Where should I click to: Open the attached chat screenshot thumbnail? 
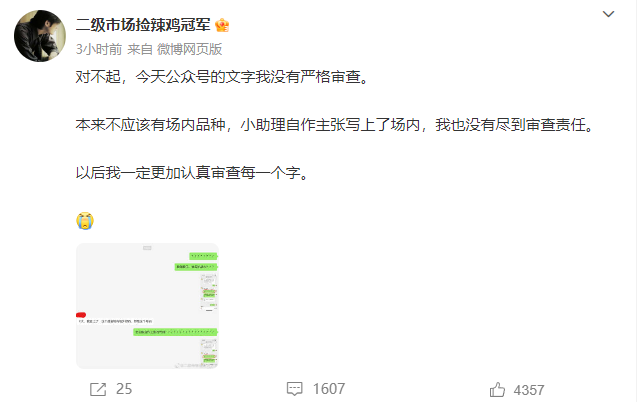(x=147, y=306)
